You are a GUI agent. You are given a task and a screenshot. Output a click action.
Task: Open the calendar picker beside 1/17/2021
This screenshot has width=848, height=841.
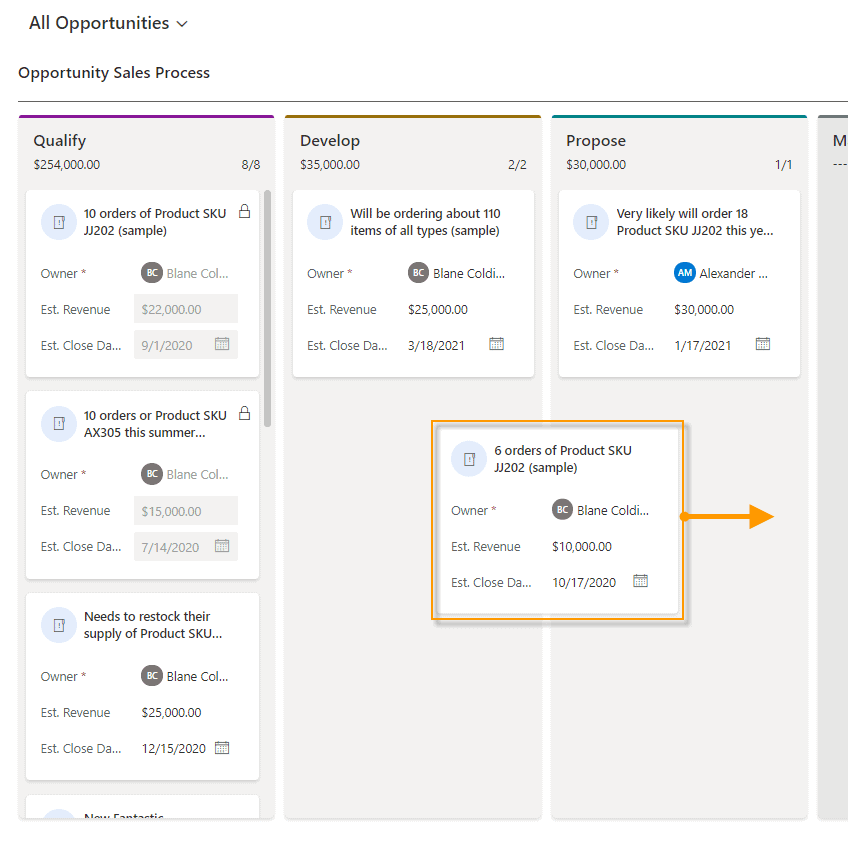[763, 344]
